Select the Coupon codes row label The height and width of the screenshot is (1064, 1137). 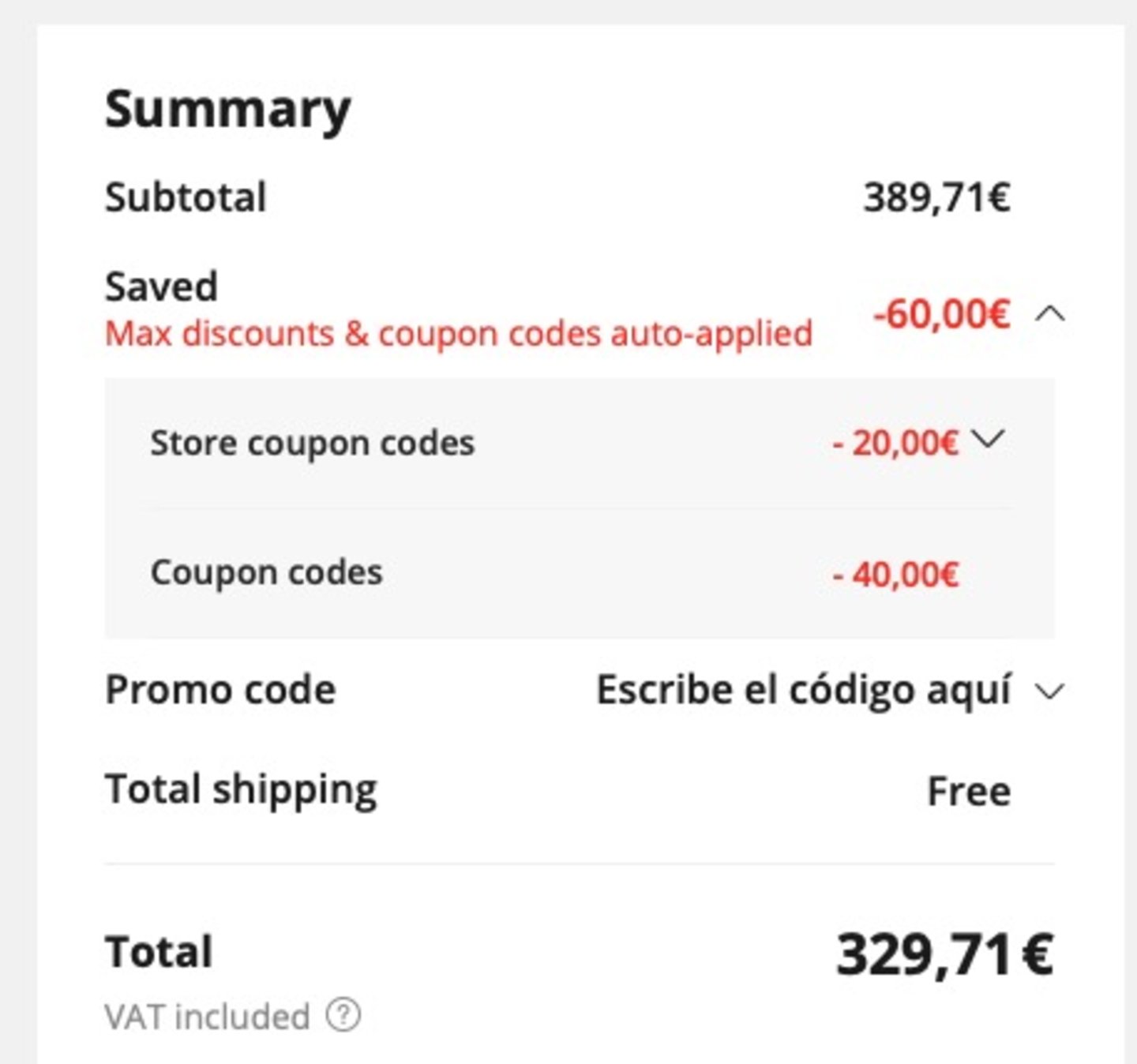(266, 572)
